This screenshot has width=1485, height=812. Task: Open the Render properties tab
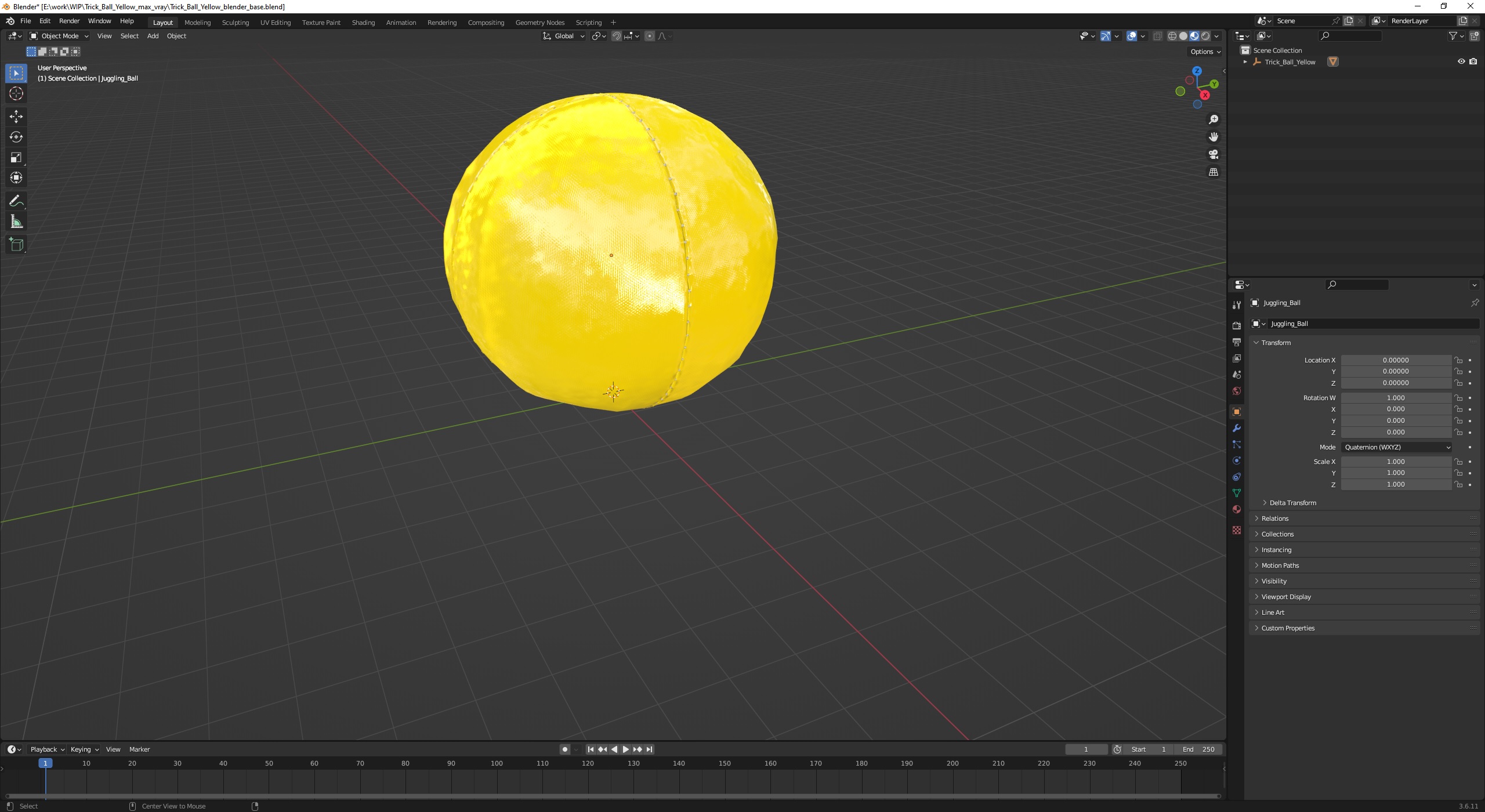pos(1237,325)
